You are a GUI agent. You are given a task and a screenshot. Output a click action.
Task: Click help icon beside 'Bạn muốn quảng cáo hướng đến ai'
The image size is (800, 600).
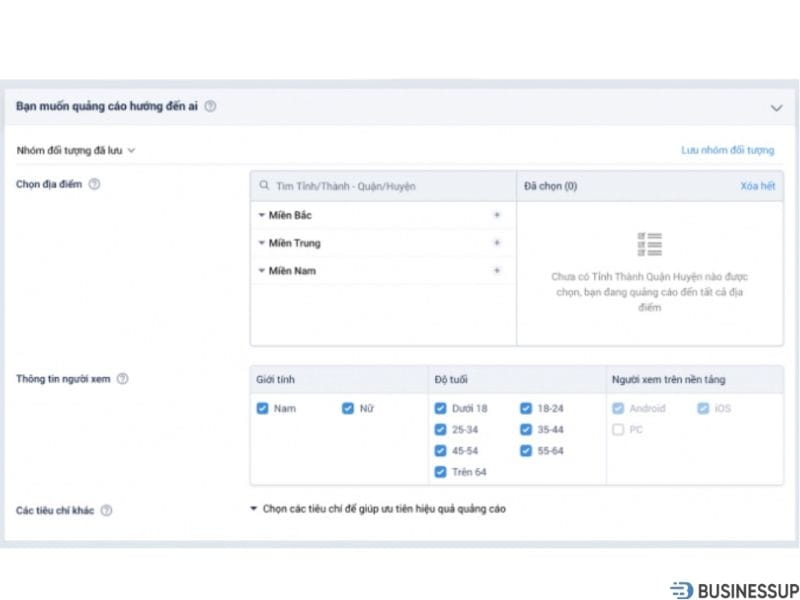tap(210, 107)
